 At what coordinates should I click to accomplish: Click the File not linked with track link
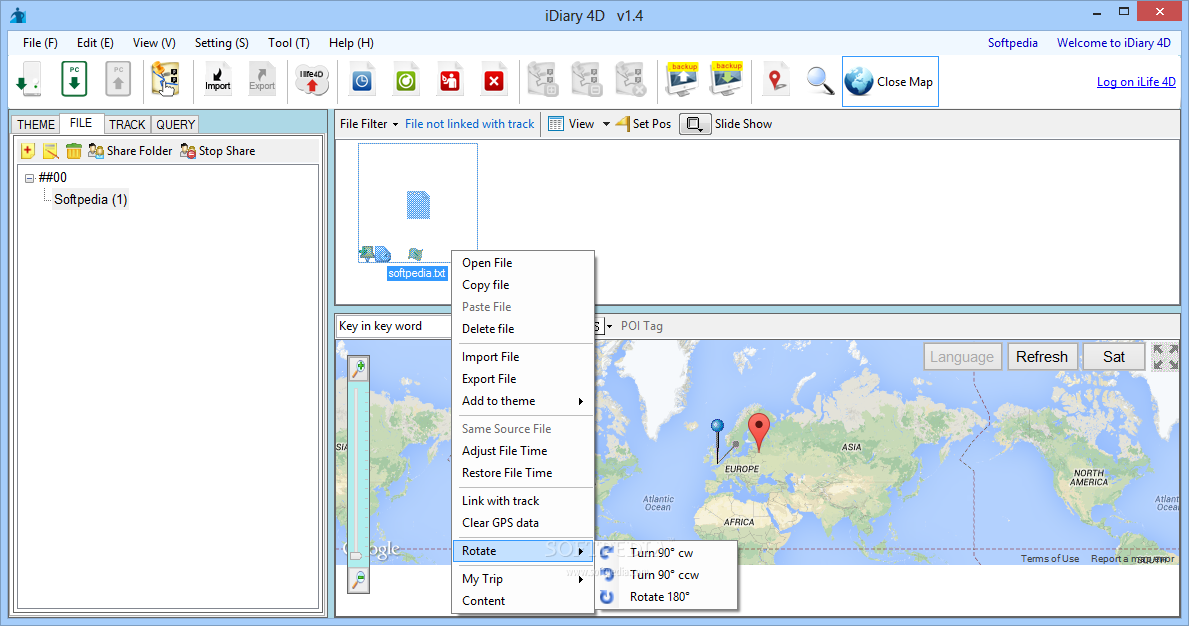point(469,124)
